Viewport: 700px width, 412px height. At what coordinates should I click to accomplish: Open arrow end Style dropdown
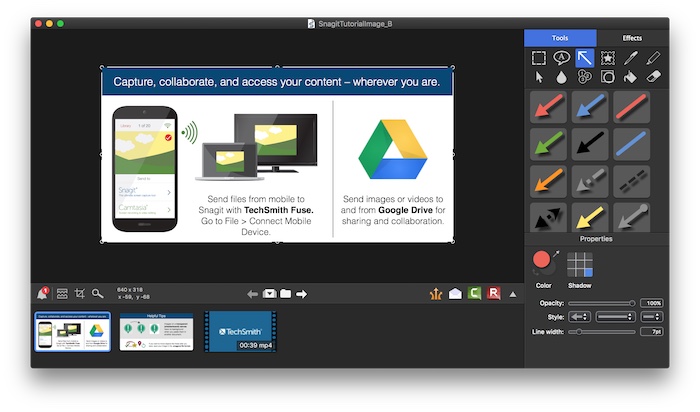tap(579, 317)
